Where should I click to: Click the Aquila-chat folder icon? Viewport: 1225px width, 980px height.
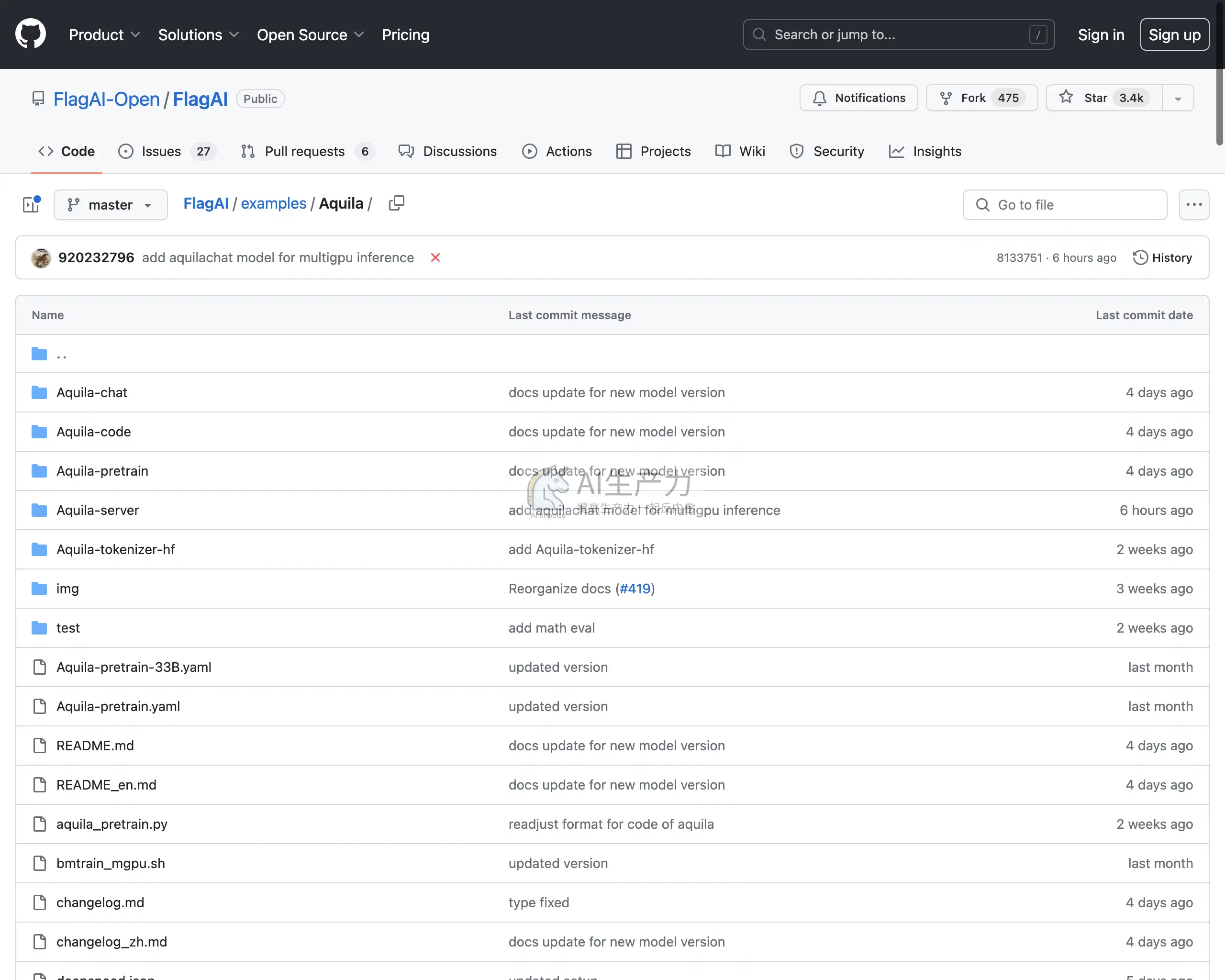[39, 392]
